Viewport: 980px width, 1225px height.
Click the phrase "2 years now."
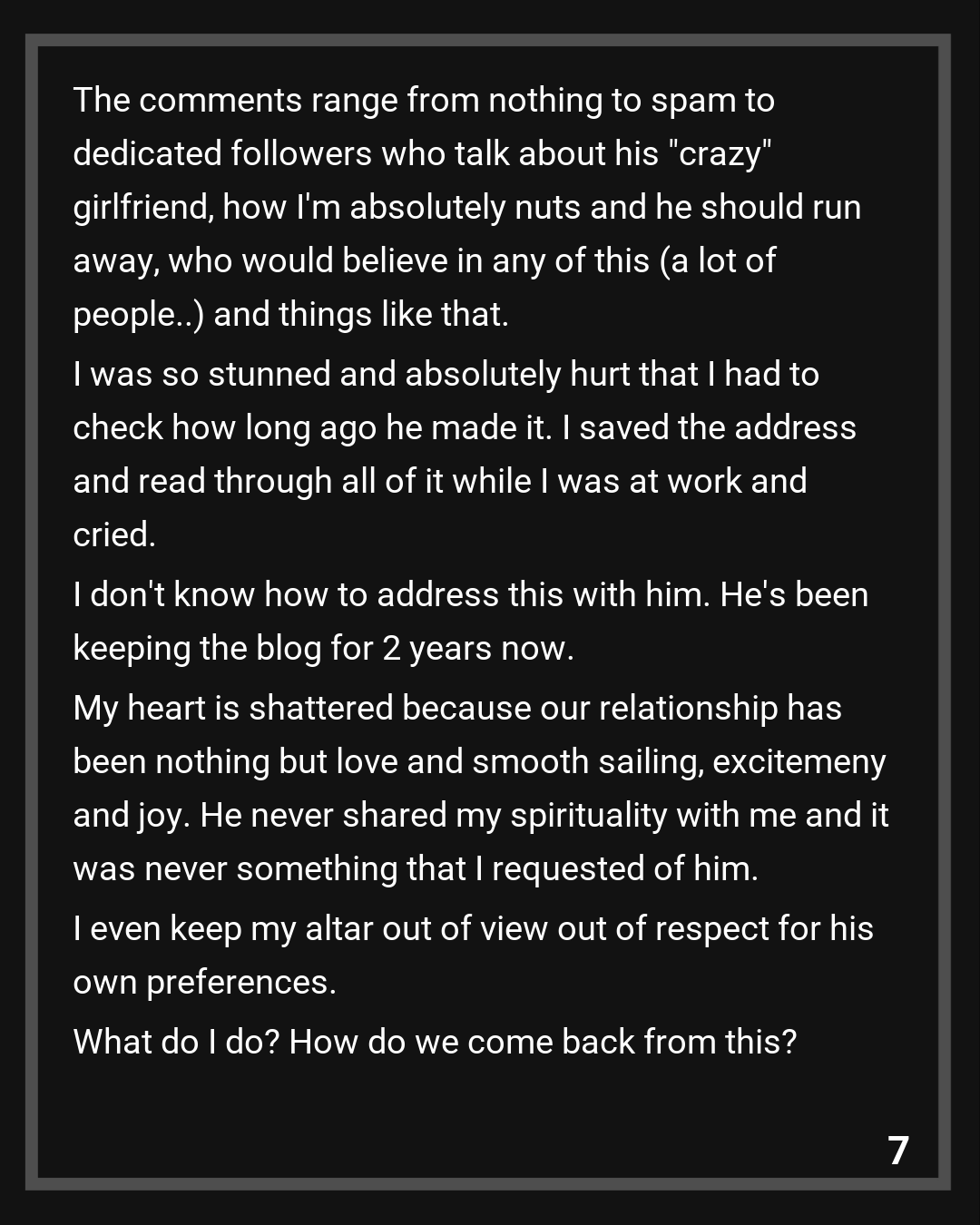[478, 648]
